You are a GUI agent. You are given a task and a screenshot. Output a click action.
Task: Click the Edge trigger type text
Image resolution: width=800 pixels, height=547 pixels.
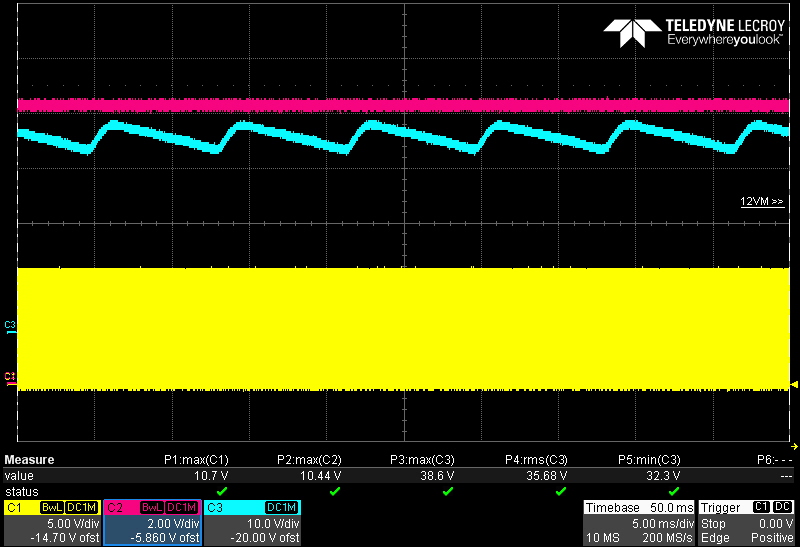715,538
